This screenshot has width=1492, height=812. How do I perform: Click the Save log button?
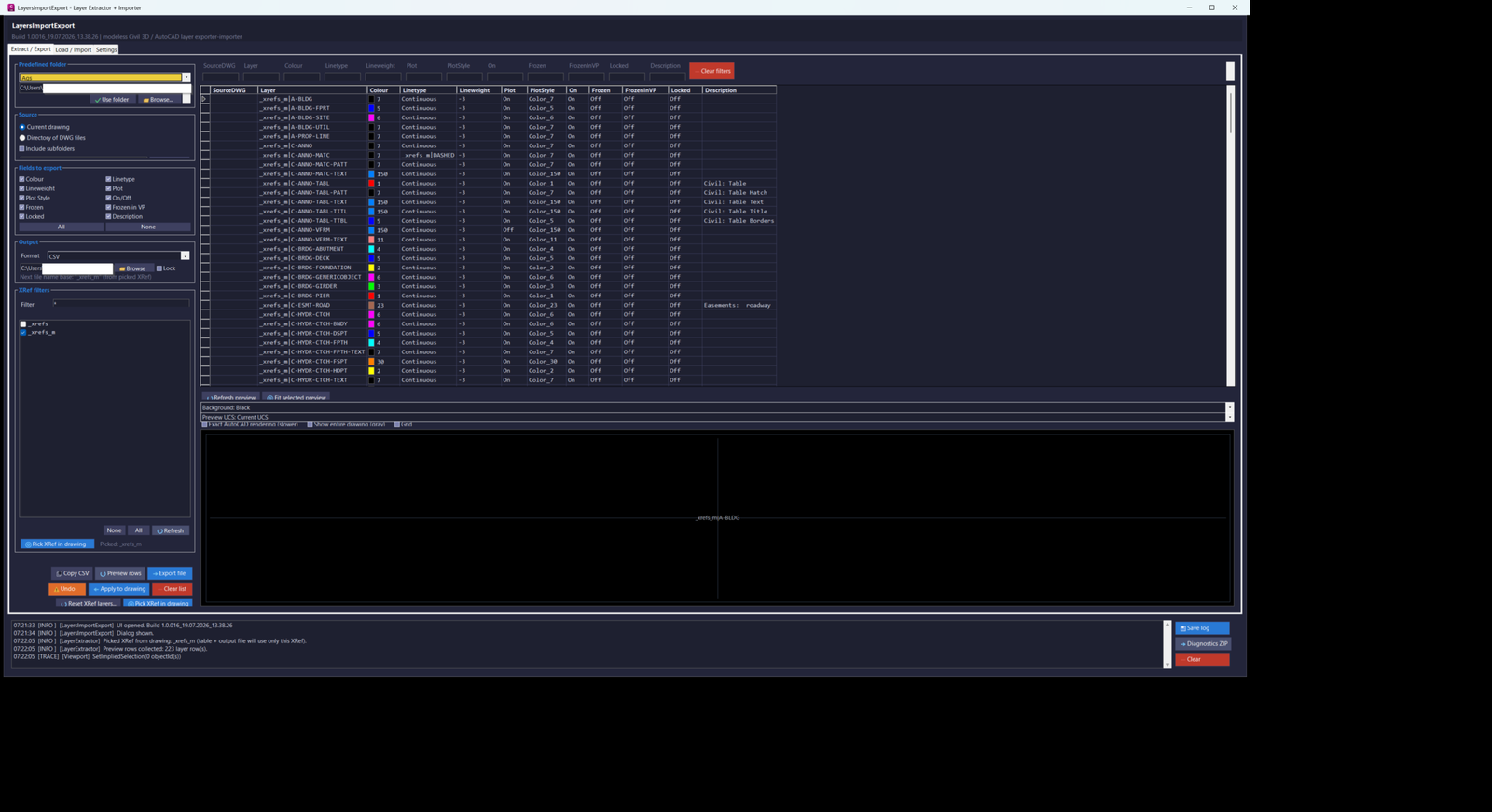coord(1202,628)
